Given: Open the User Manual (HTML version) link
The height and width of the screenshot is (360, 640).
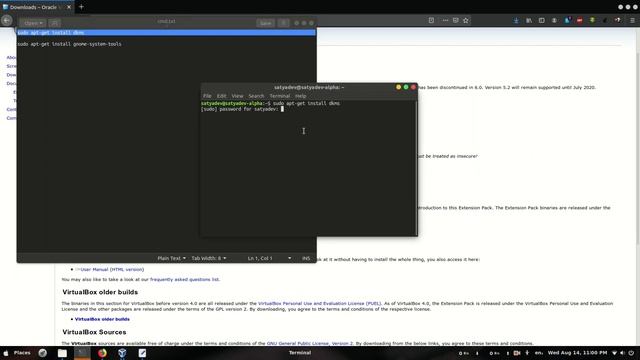Looking at the screenshot, I should (112, 269).
